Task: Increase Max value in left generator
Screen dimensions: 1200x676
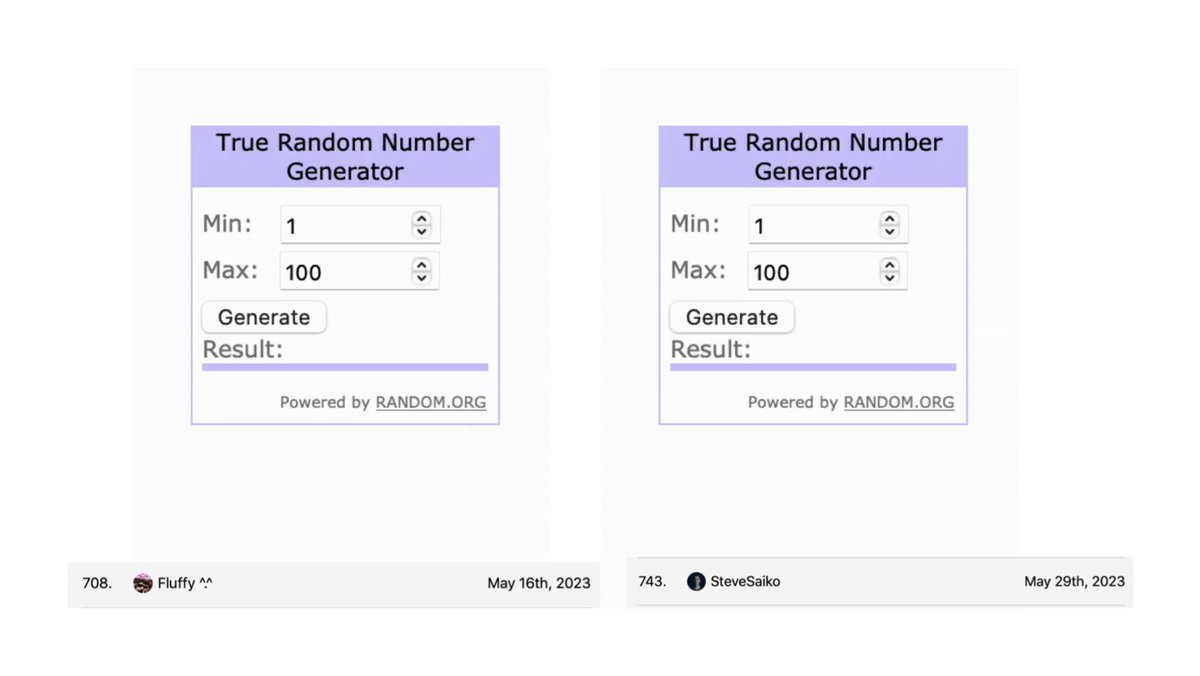Action: (422, 264)
